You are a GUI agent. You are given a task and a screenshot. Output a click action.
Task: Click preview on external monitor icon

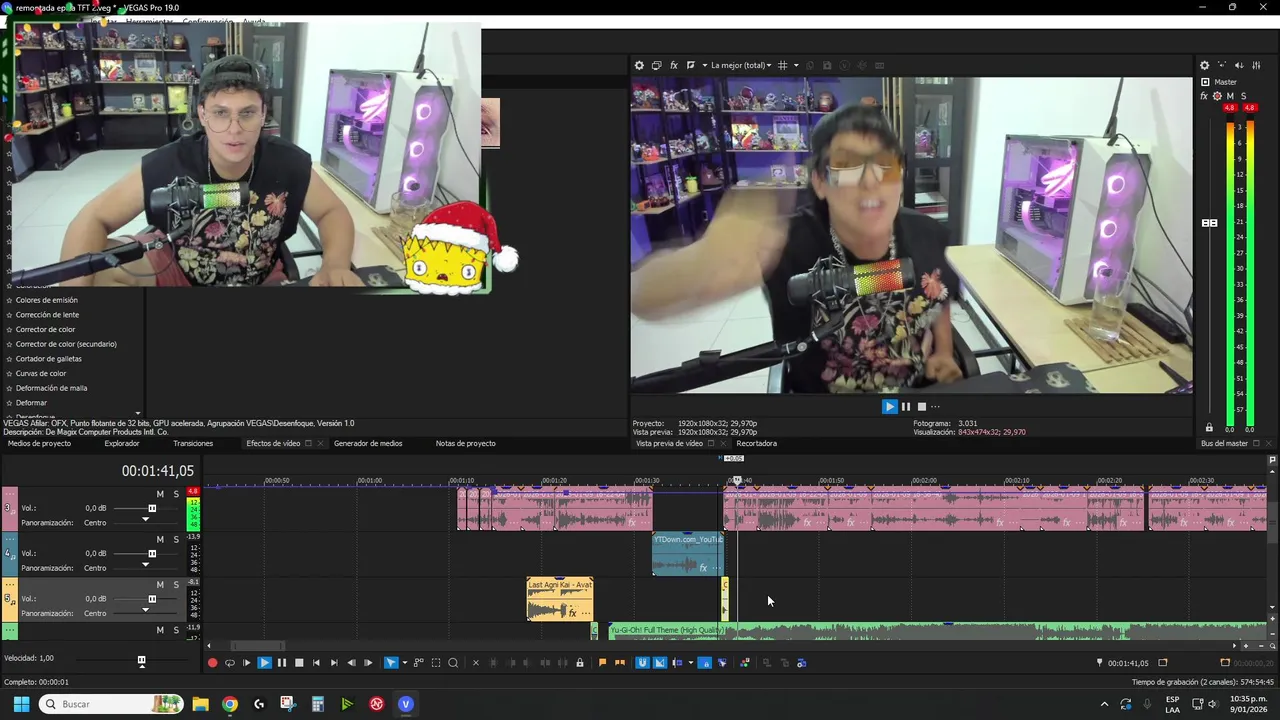pos(656,65)
